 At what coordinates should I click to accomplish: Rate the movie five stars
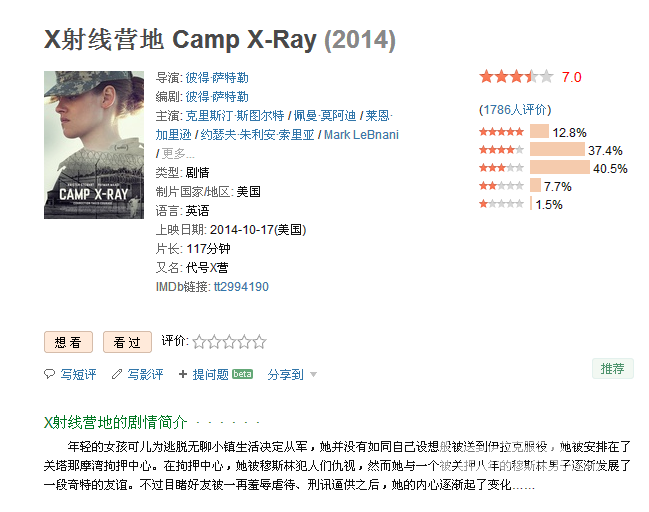click(x=260, y=342)
